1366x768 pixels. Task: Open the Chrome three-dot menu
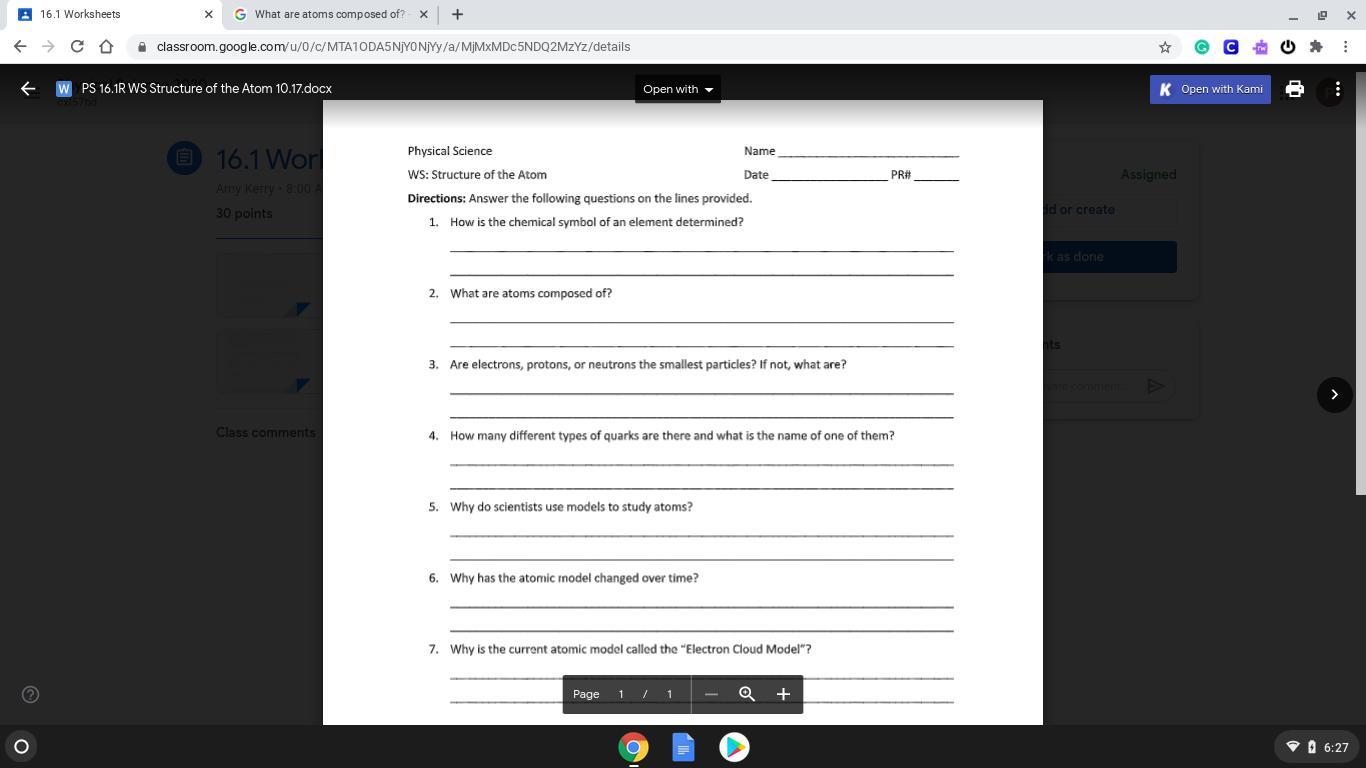(x=1346, y=47)
